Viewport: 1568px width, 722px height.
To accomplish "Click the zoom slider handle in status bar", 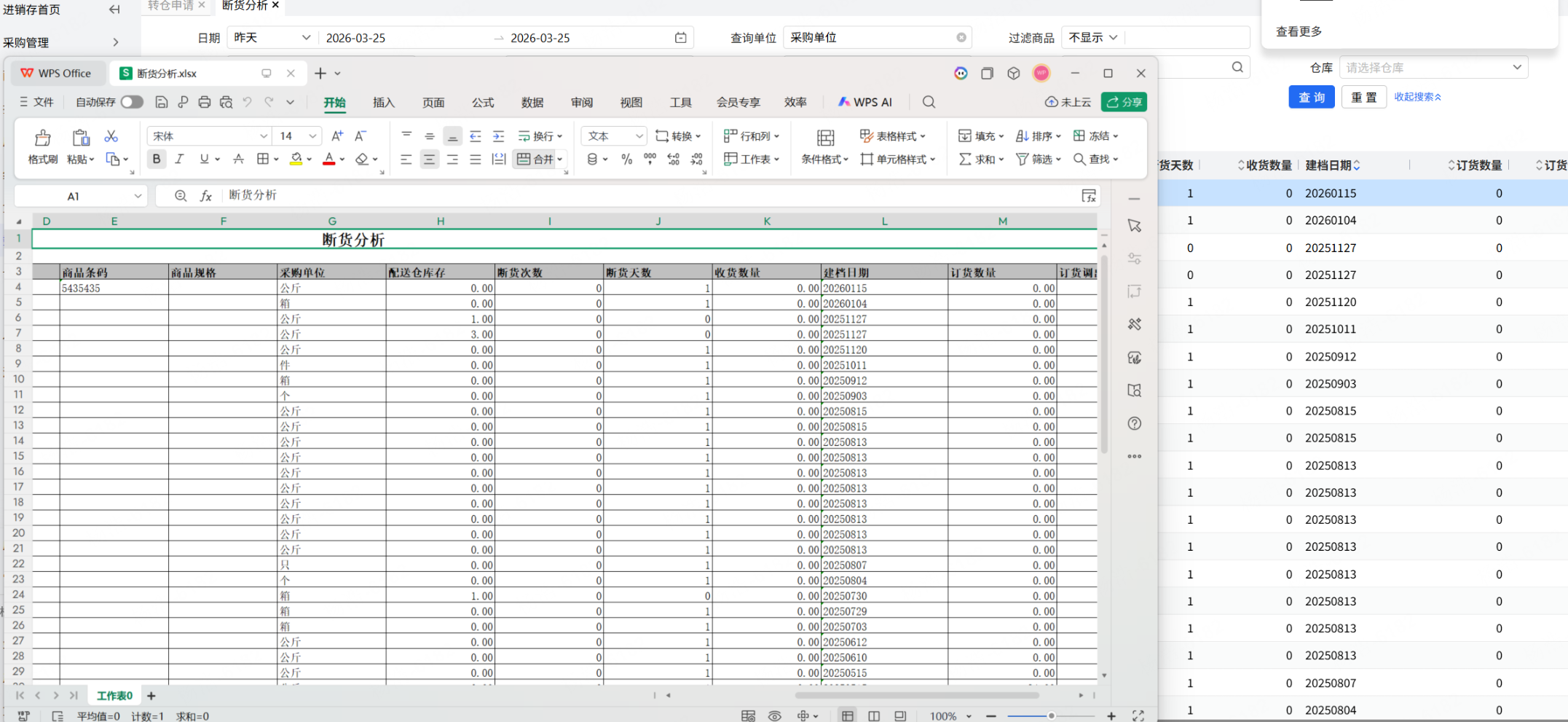I will click(1051, 716).
